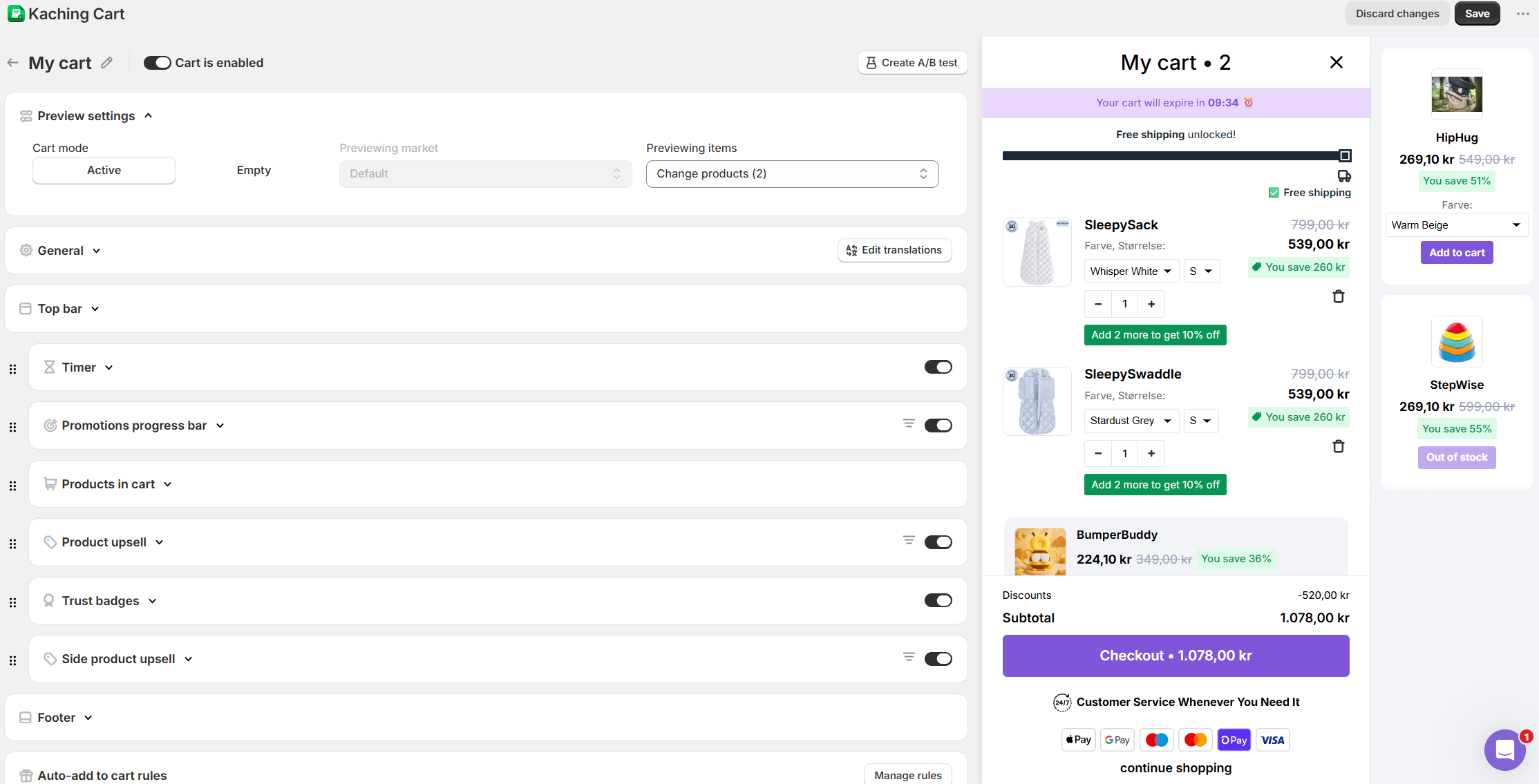This screenshot has height=784, width=1539.
Task: Toggle the Product upsell switch
Action: pyautogui.click(x=938, y=542)
